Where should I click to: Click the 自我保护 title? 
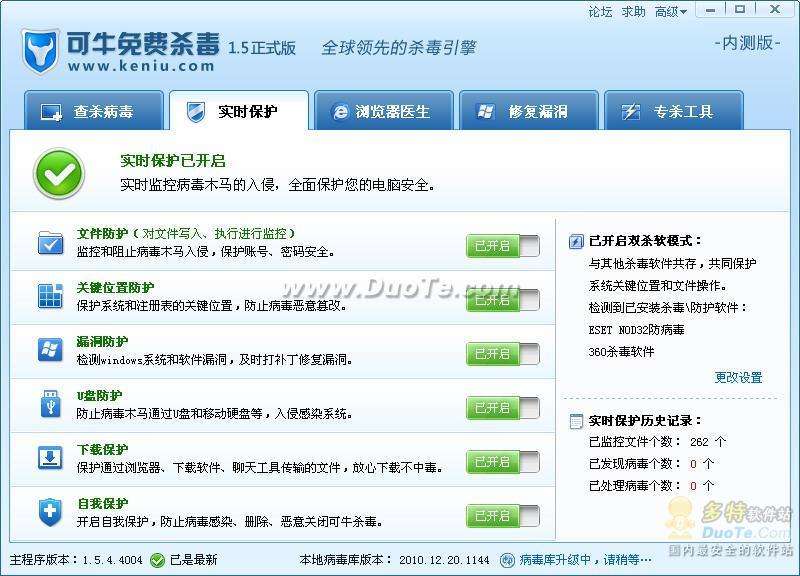pos(102,504)
